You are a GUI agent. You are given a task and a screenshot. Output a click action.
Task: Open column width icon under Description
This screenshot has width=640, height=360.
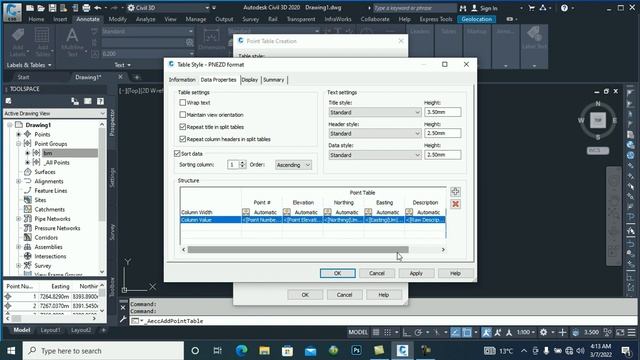pyautogui.click(x=409, y=212)
